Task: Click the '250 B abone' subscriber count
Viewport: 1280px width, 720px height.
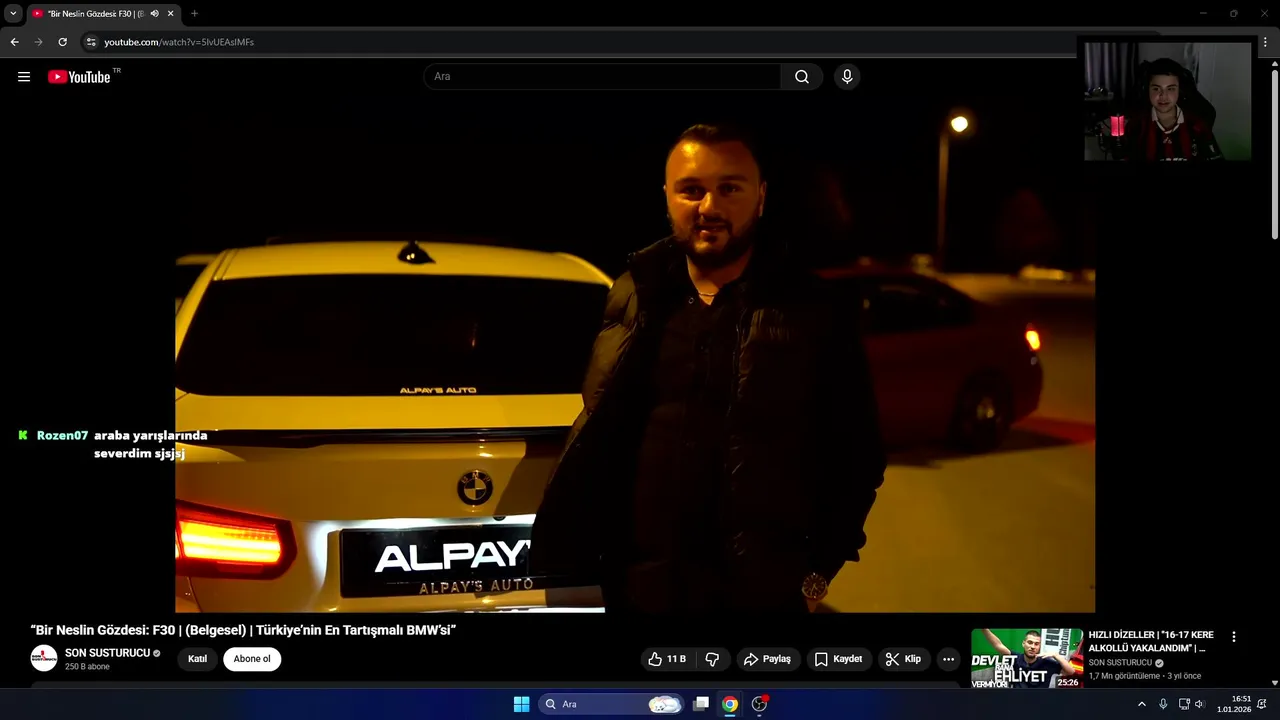Action: coord(87,667)
